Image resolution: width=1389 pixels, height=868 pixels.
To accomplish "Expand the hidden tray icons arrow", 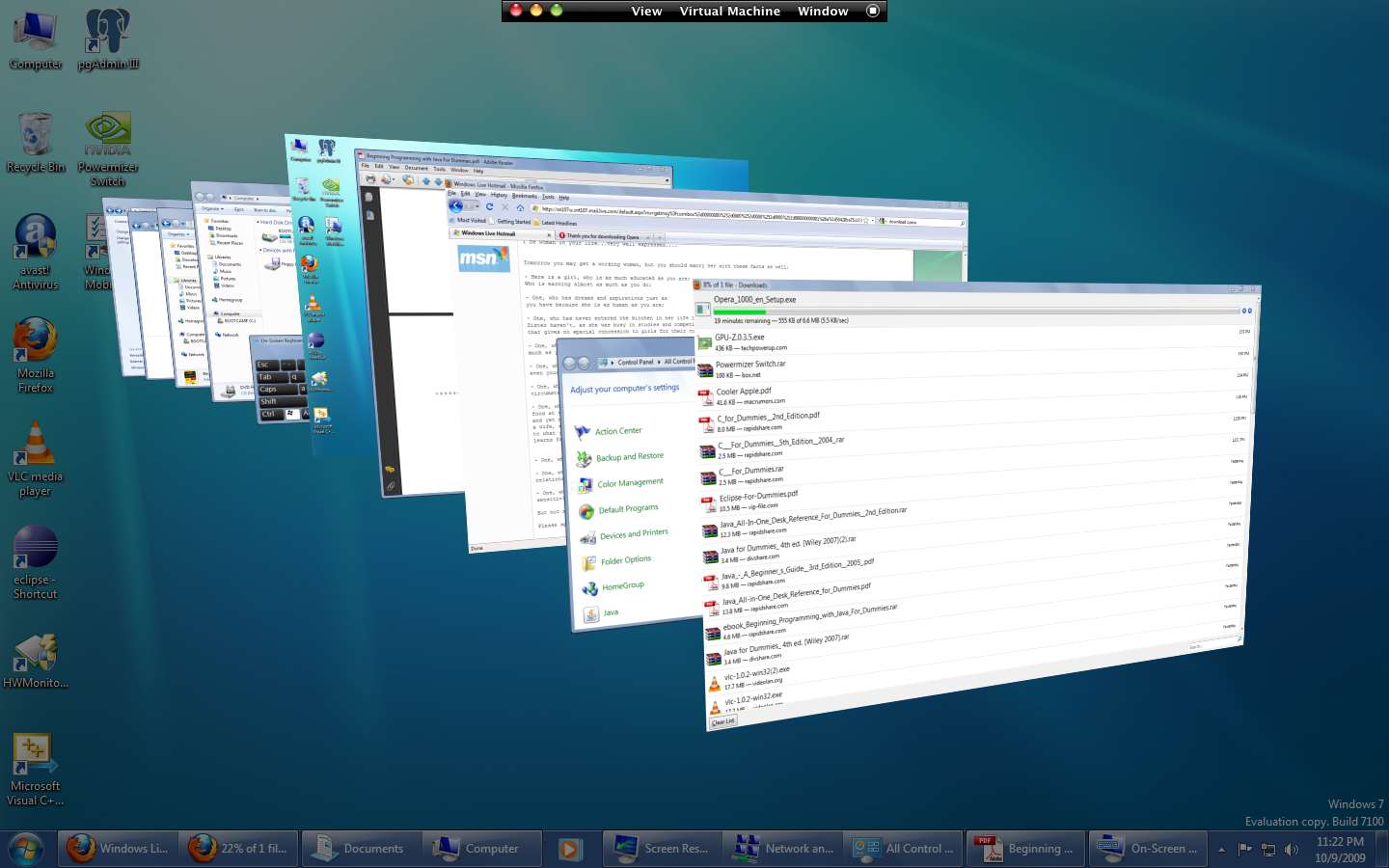I will coord(1221,850).
